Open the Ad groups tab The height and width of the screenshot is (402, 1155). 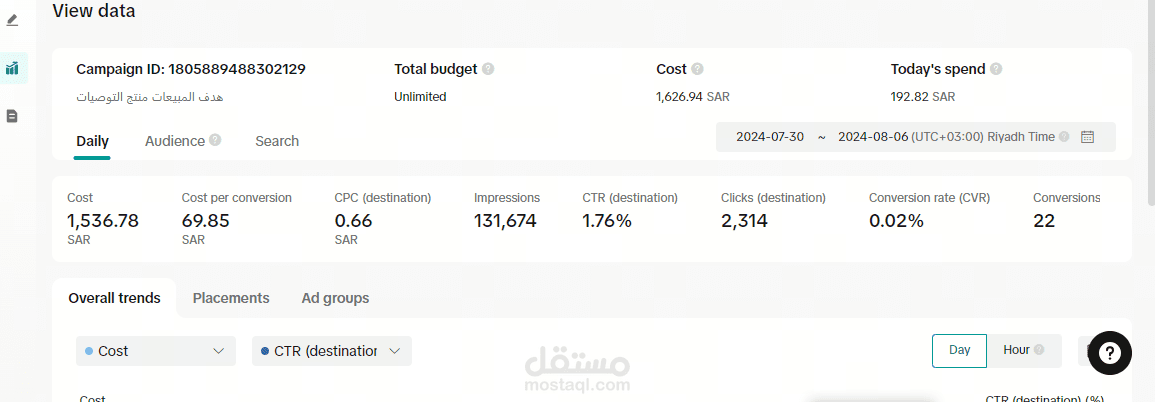point(335,298)
